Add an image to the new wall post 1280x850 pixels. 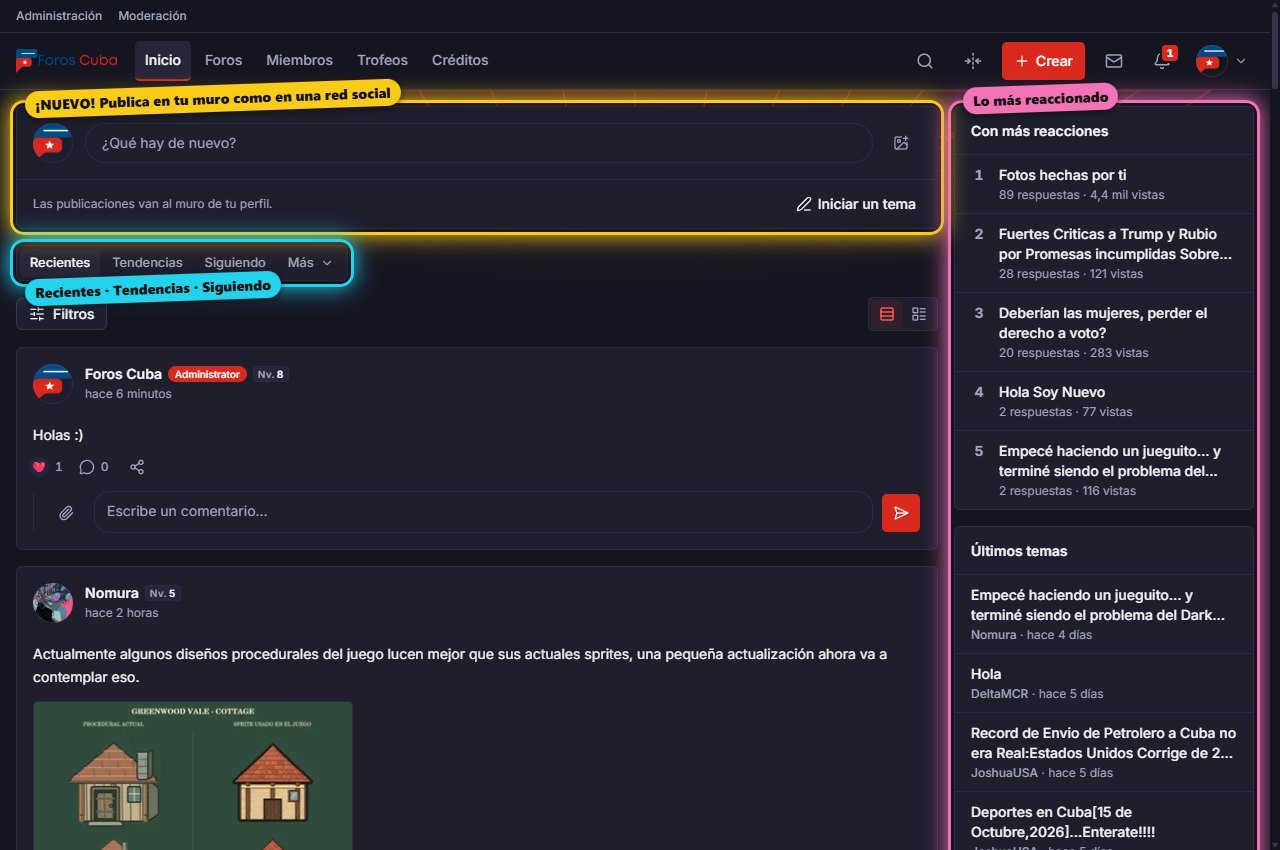901,143
